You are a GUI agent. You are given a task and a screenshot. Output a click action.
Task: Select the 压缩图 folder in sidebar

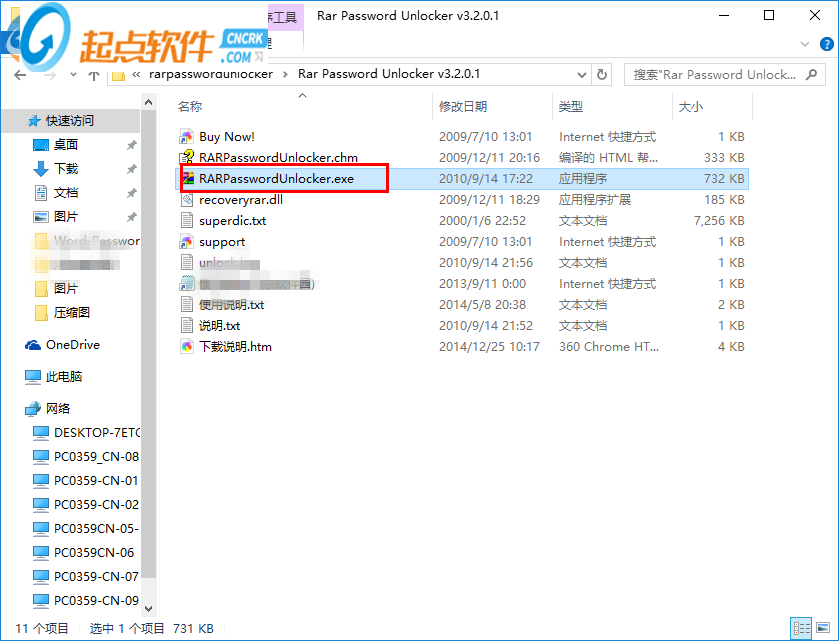click(x=72, y=312)
